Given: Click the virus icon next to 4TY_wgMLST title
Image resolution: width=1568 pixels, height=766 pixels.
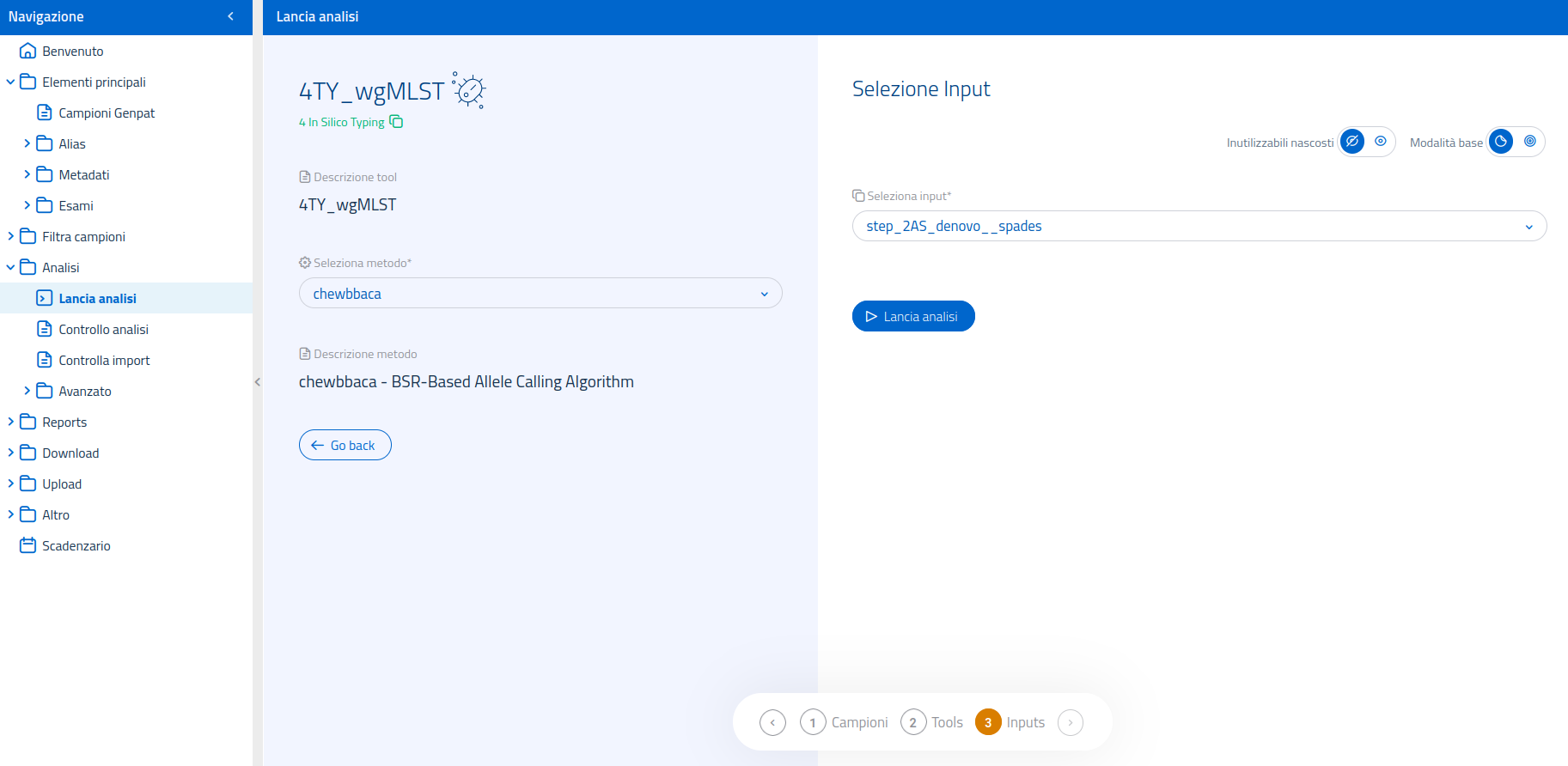Looking at the screenshot, I should pyautogui.click(x=469, y=90).
